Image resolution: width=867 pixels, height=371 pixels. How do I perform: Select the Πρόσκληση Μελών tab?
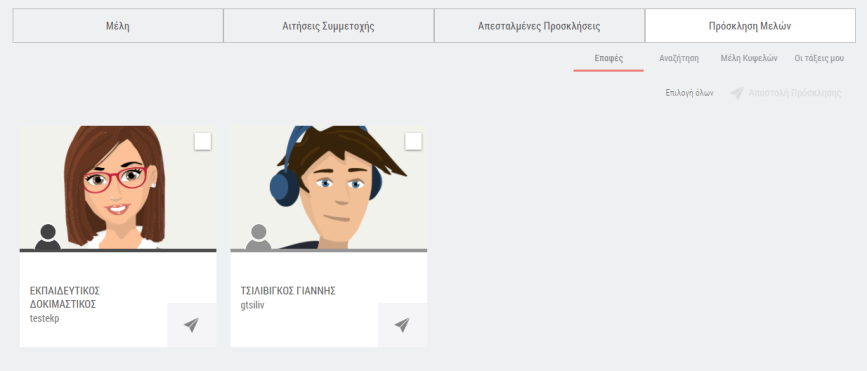[x=750, y=25]
